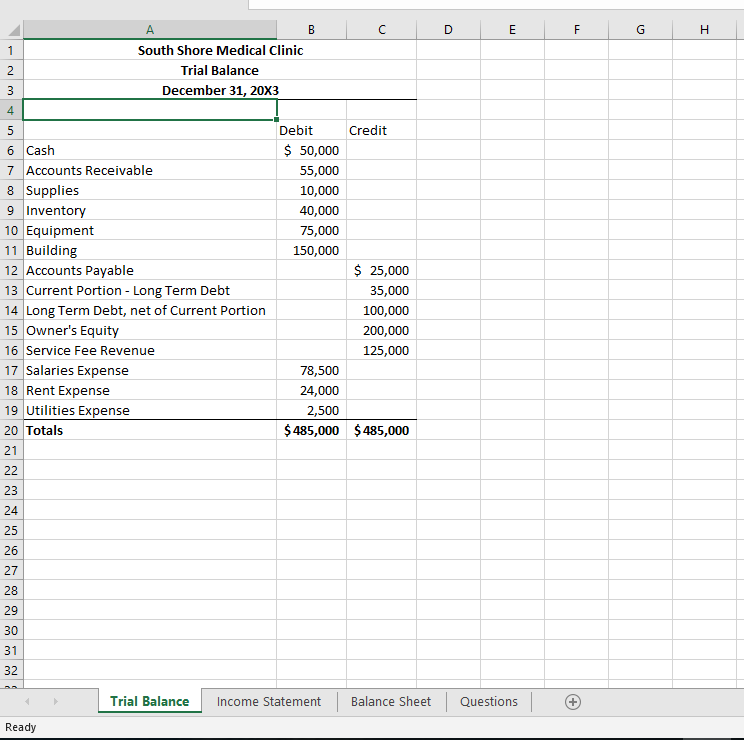Select column H header
Image resolution: width=744 pixels, height=740 pixels.
705,30
